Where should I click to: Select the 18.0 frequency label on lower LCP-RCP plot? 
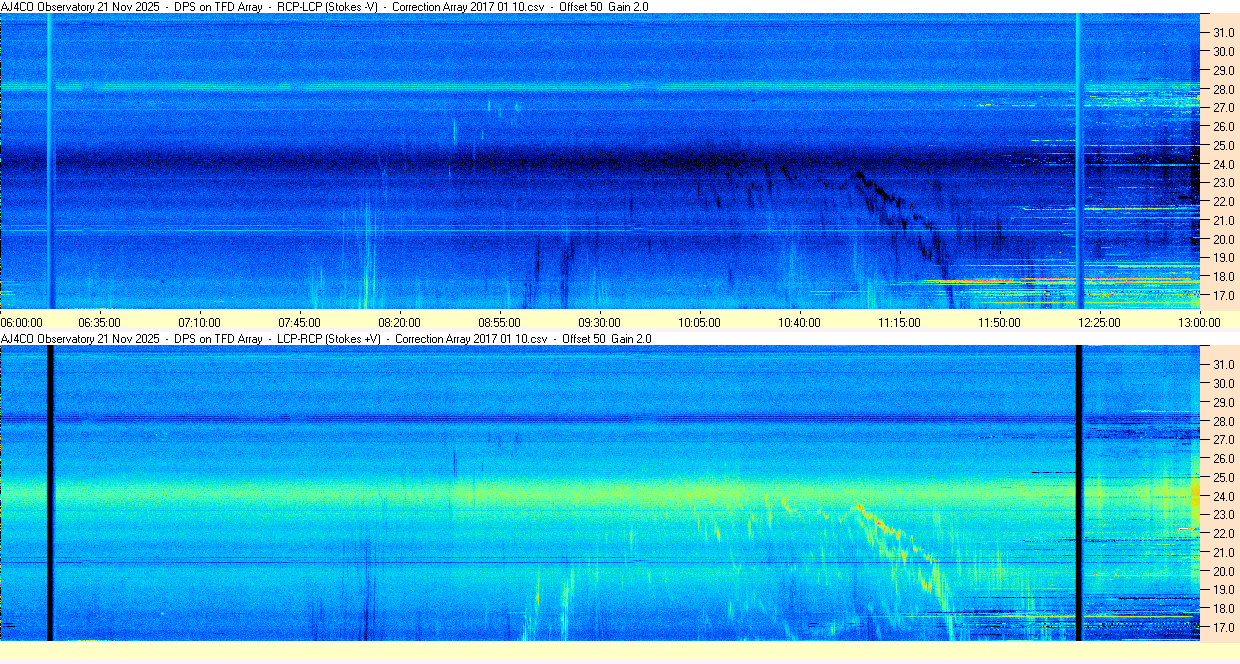coord(1224,609)
